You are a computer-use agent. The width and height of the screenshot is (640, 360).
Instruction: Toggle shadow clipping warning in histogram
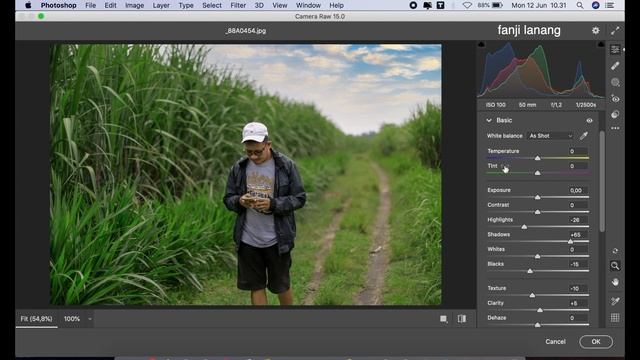481,44
